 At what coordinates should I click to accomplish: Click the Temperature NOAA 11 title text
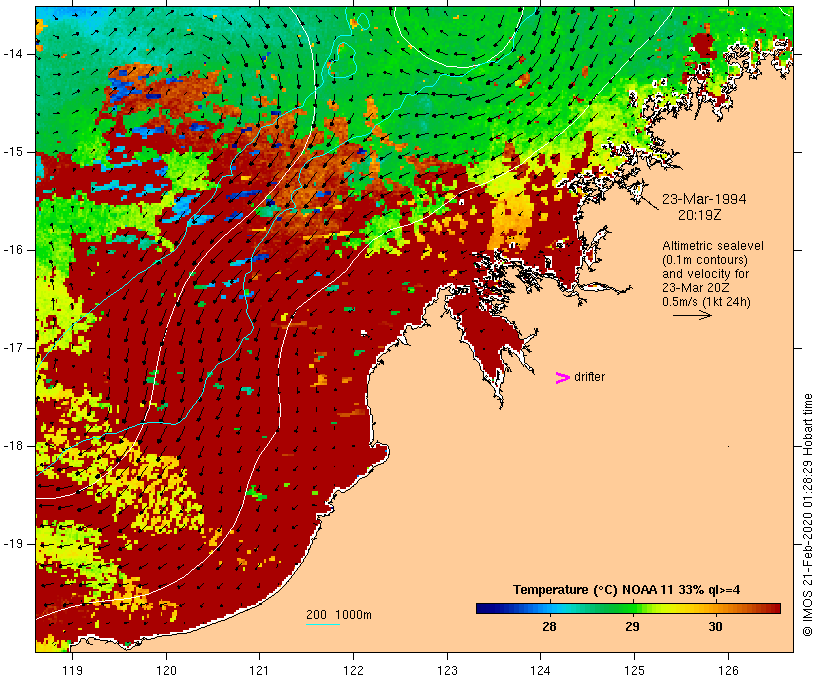(x=627, y=590)
